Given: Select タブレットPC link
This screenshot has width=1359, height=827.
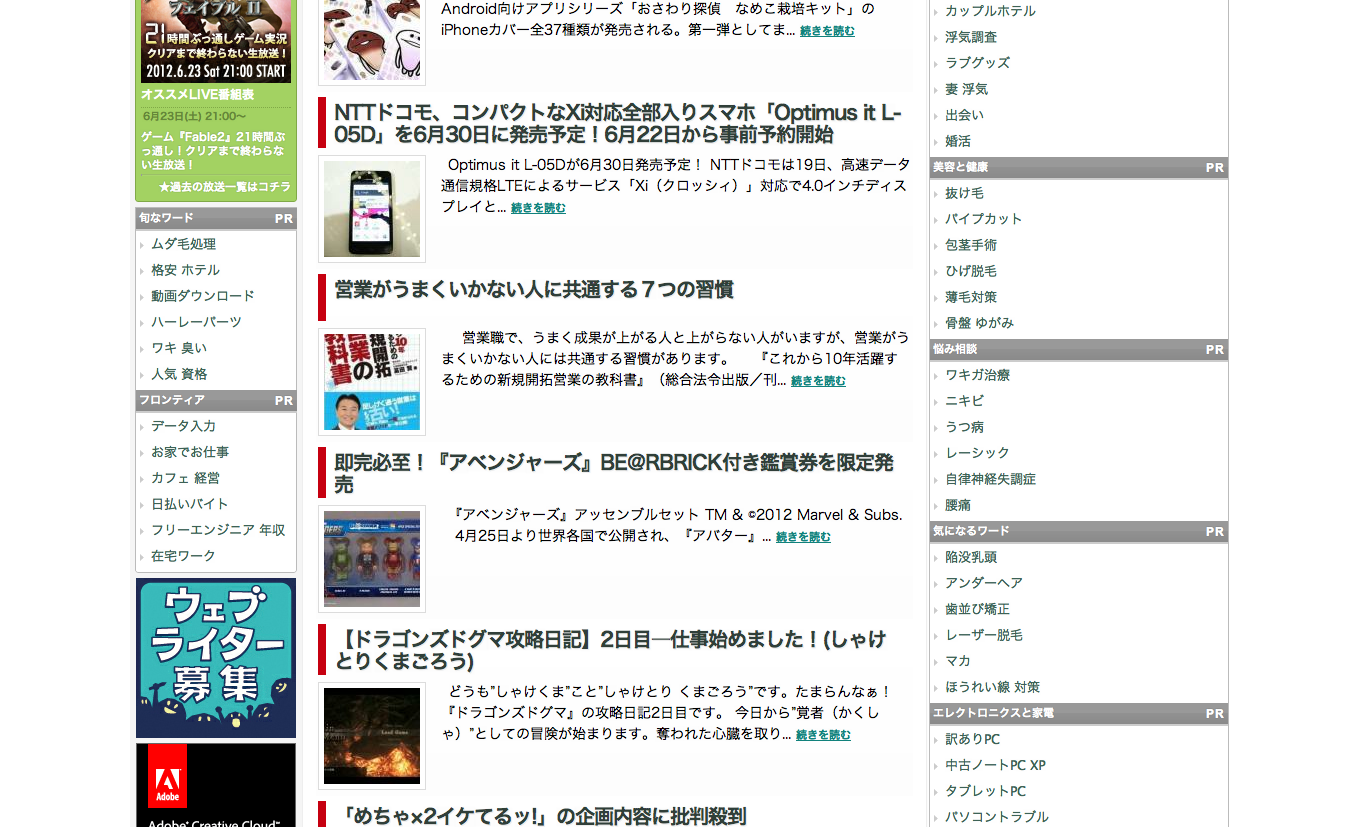Looking at the screenshot, I should (985, 791).
